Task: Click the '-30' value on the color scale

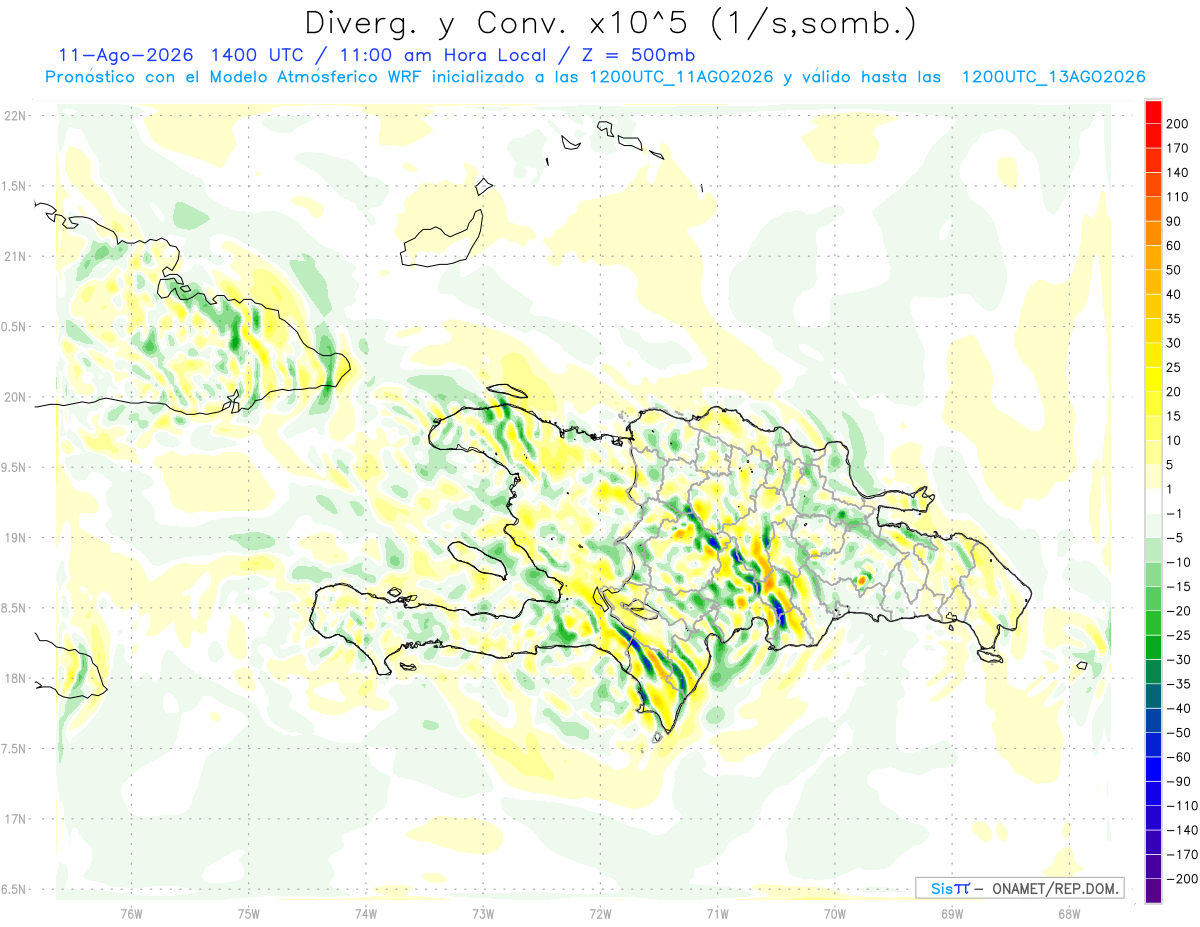Action: pos(1179,661)
